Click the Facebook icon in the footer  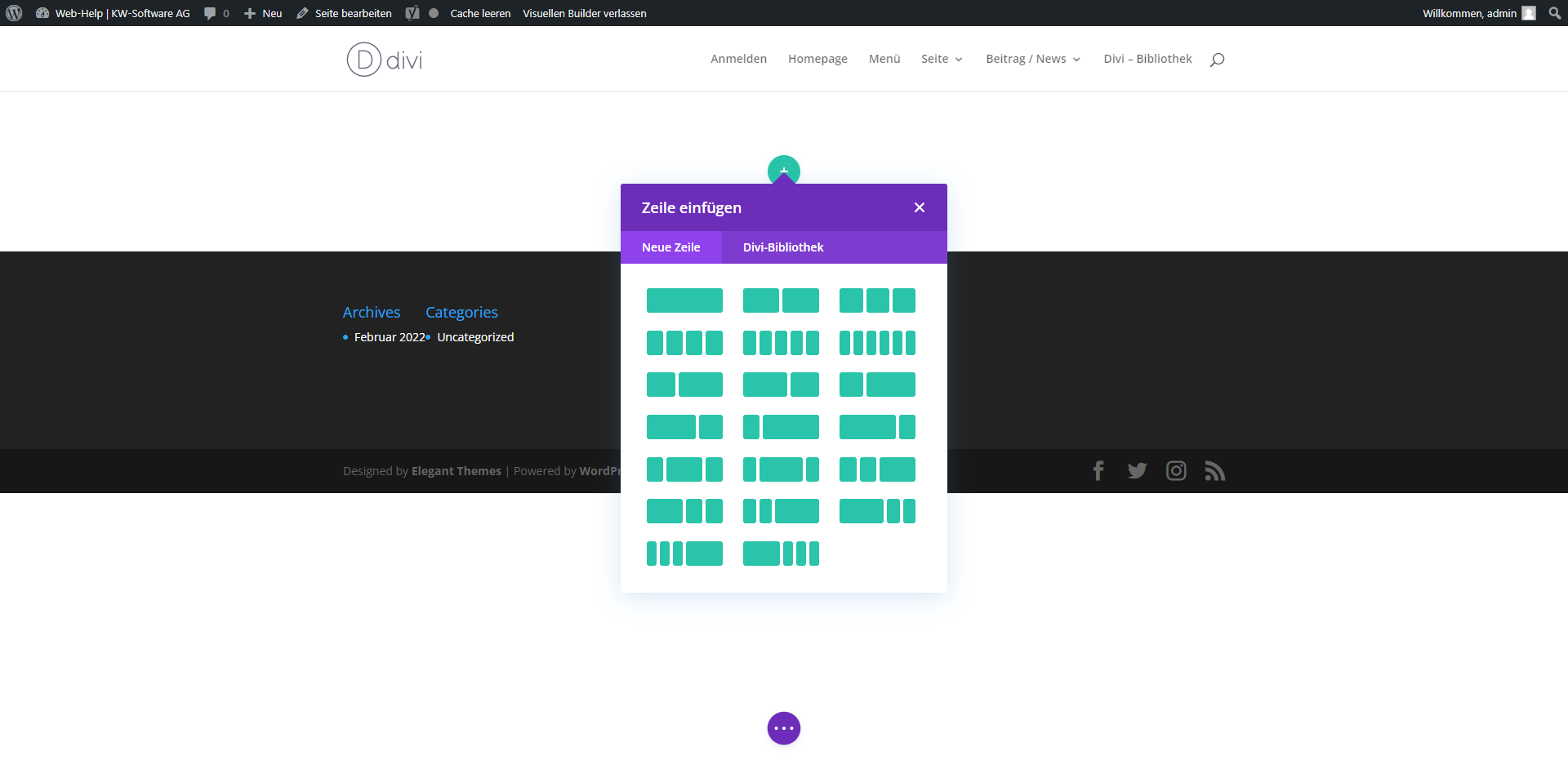click(1098, 471)
